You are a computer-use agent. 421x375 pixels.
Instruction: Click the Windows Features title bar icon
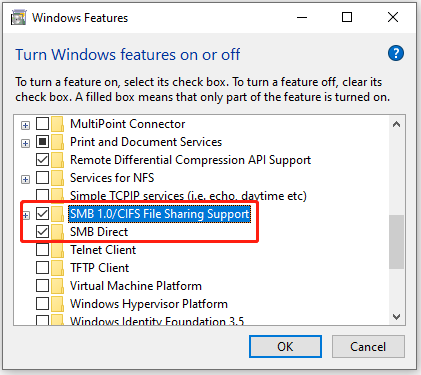pos(18,18)
